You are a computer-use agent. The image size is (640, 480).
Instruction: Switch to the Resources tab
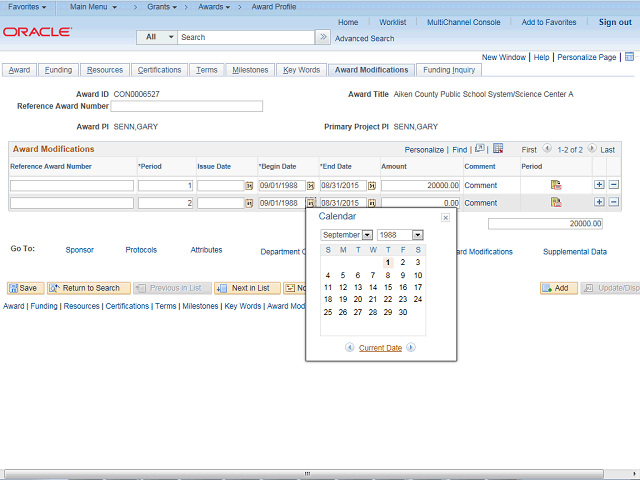(x=105, y=70)
